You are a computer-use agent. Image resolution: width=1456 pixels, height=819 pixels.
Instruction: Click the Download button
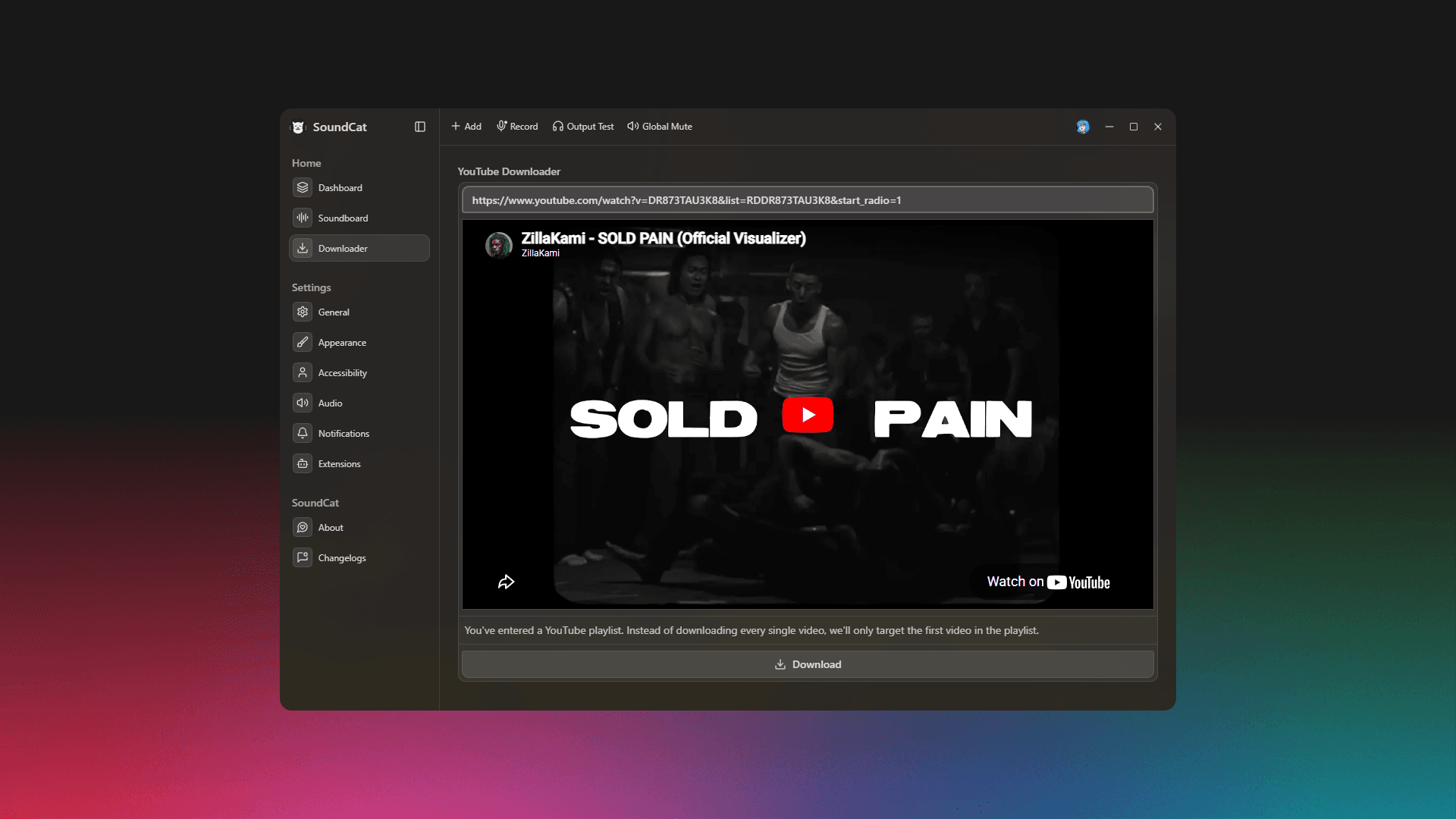pos(808,664)
